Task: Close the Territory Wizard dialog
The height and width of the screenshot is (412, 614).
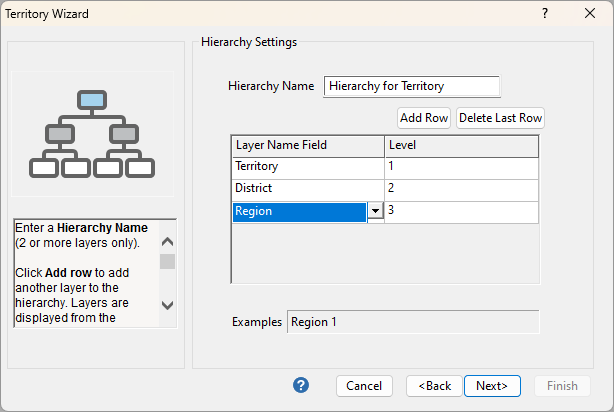Action: [x=590, y=14]
